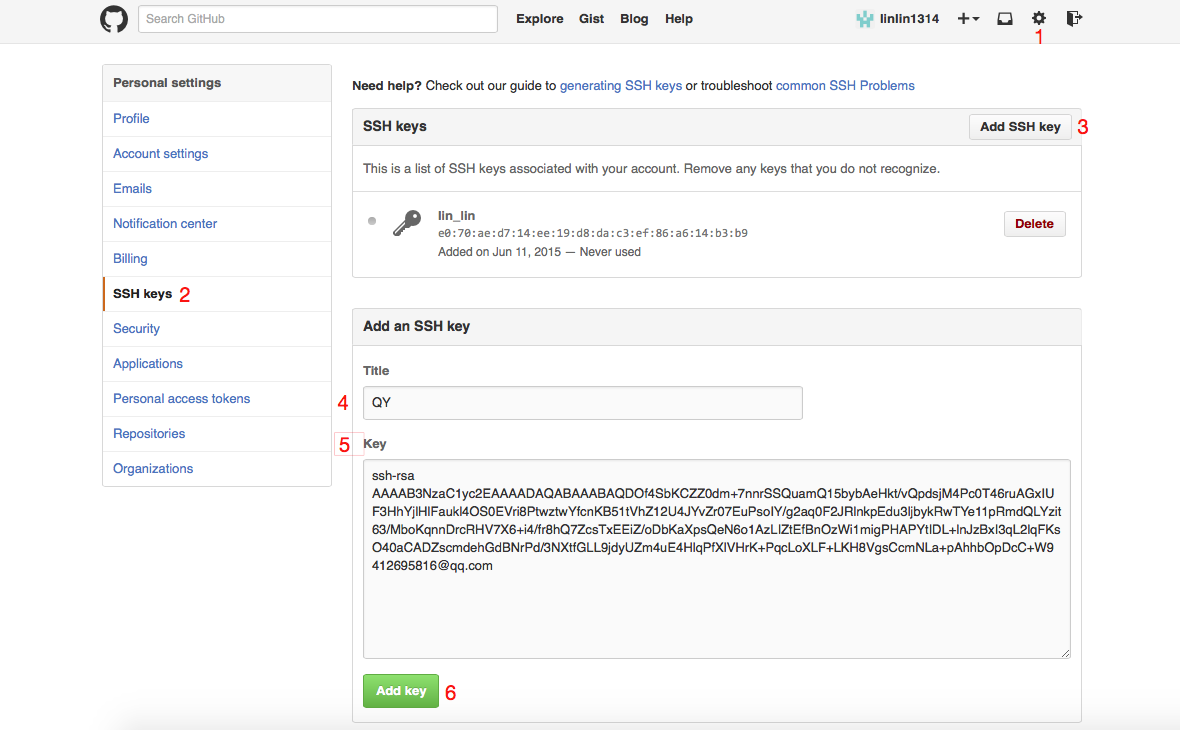
Task: Click 412695816@qq.com in key text
Action: coord(432,566)
